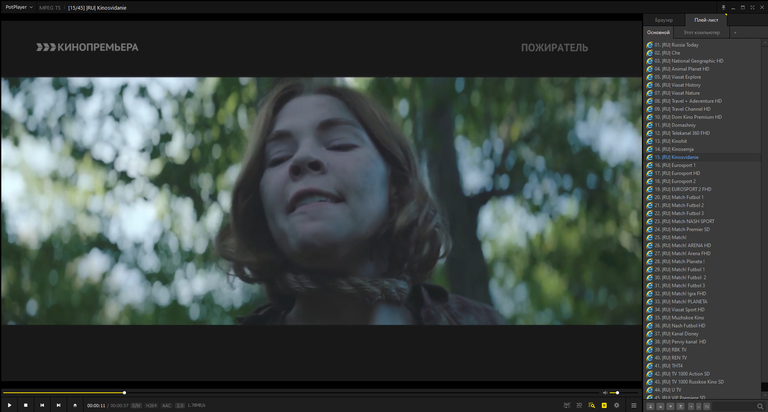Skip to the next playlist item
This screenshot has width=768, height=412.
[58, 405]
